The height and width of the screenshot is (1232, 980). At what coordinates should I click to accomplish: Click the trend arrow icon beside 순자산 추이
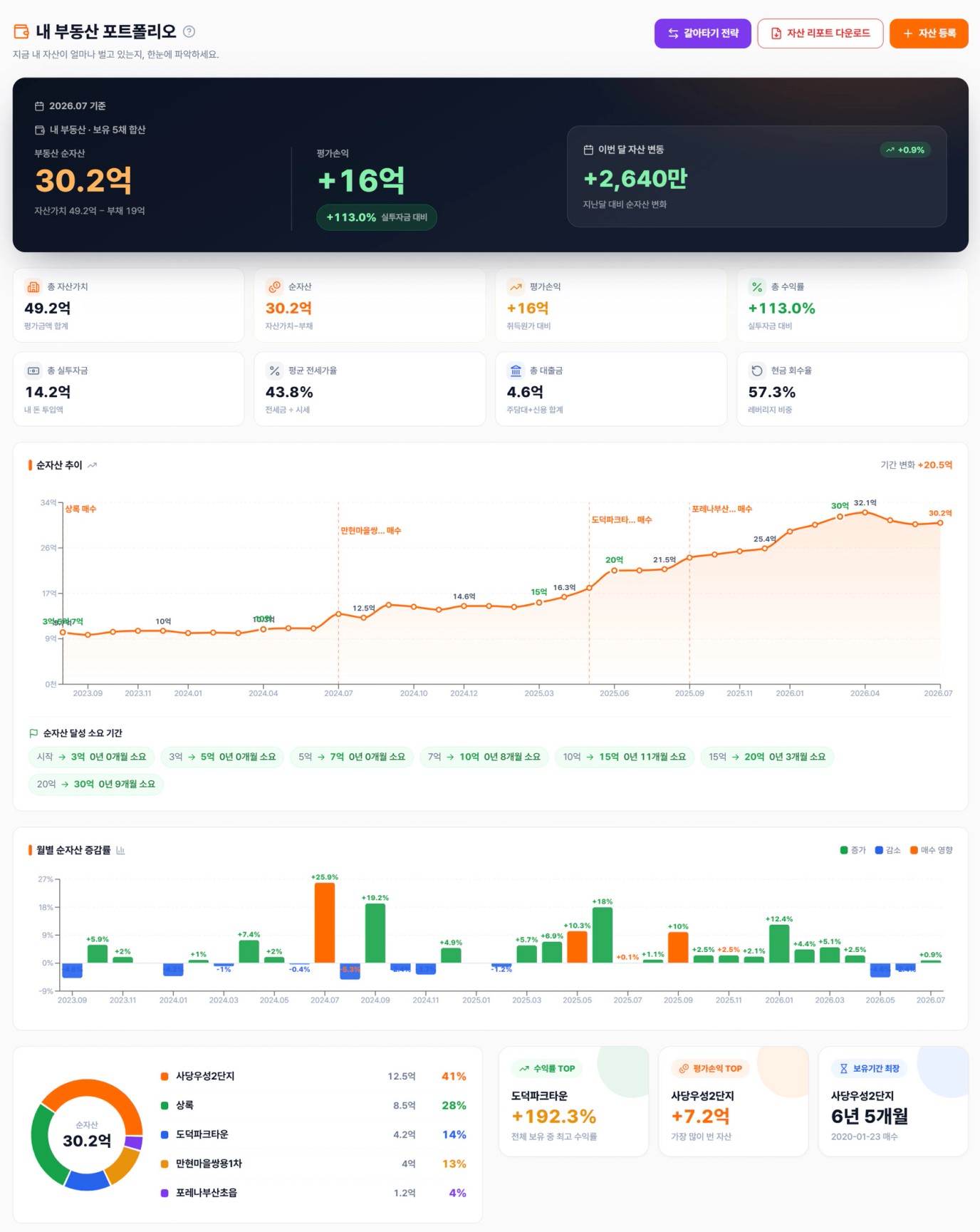[92, 465]
